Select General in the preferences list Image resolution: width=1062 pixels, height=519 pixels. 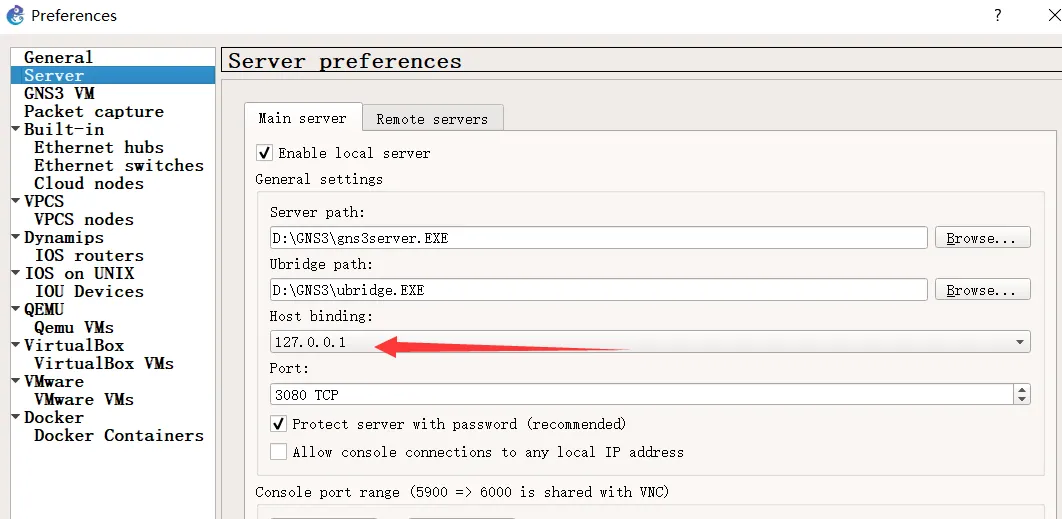click(58, 58)
